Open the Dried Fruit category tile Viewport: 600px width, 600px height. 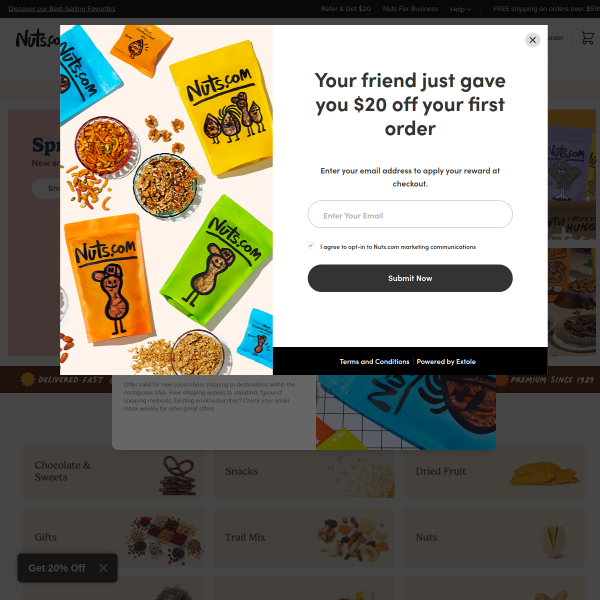click(x=493, y=472)
